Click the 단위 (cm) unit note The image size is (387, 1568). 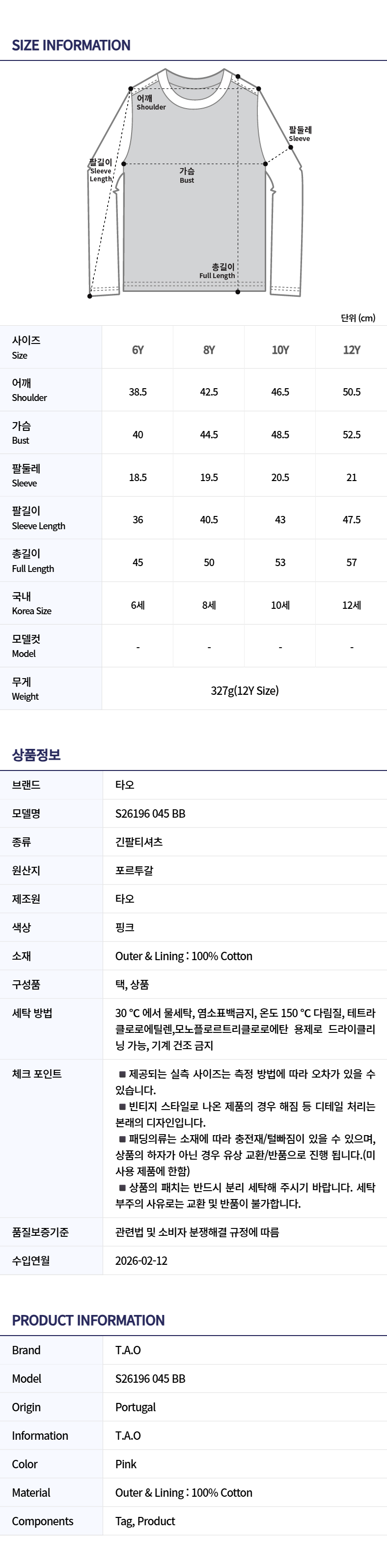(358, 318)
